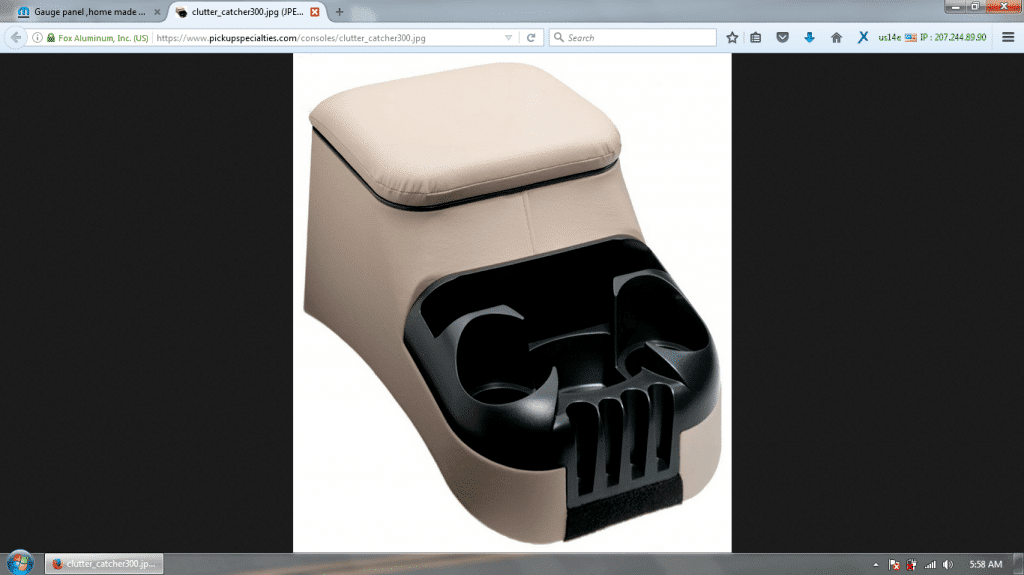Image resolution: width=1024 pixels, height=575 pixels.
Task: Expand the URL bar history dropdown arrow
Action: pyautogui.click(x=509, y=37)
